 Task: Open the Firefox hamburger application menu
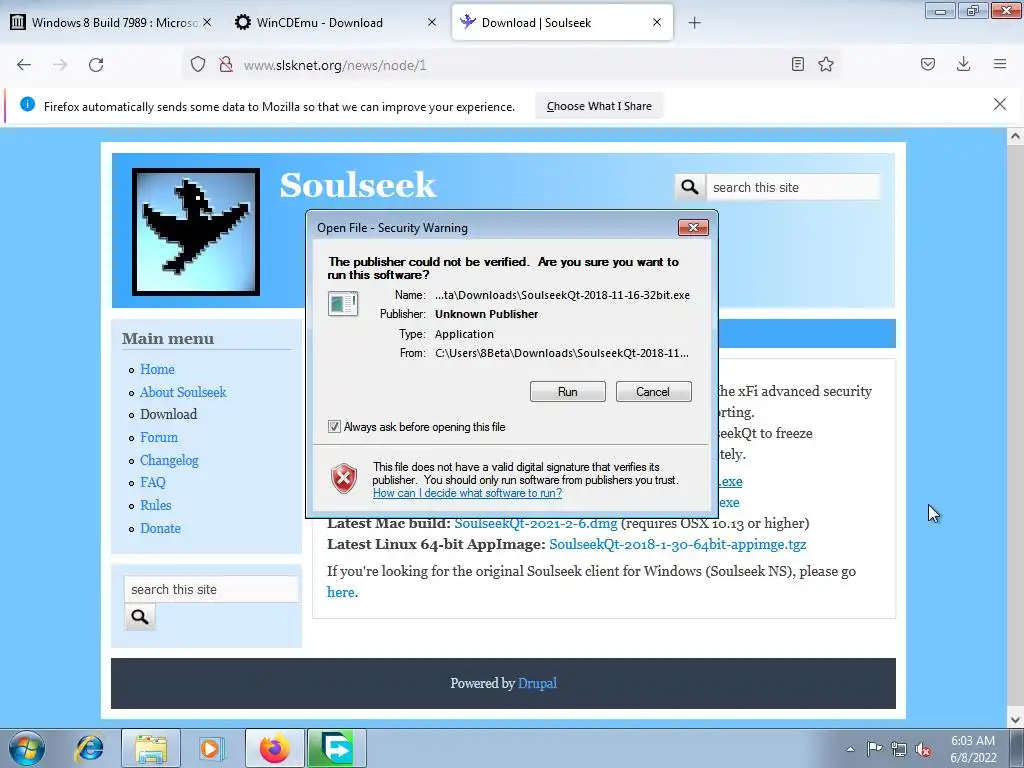click(1000, 64)
